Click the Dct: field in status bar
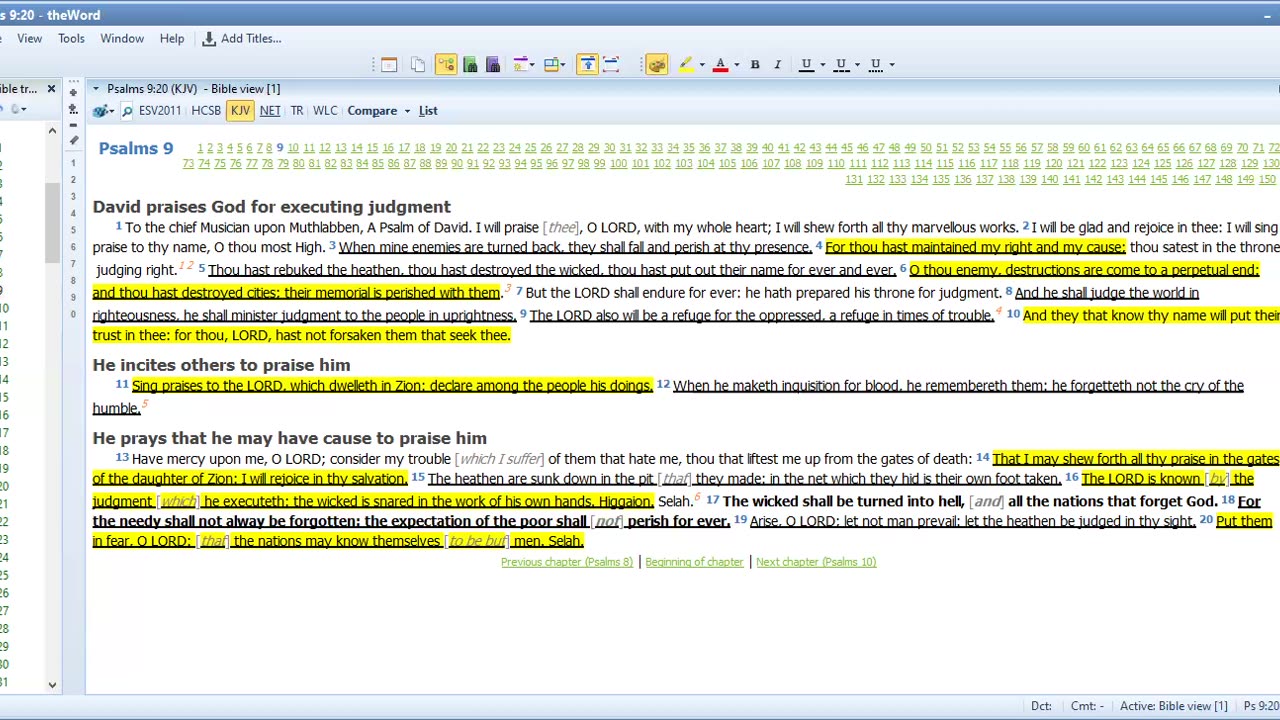Screen dimensions: 1280x720 click(x=1041, y=706)
